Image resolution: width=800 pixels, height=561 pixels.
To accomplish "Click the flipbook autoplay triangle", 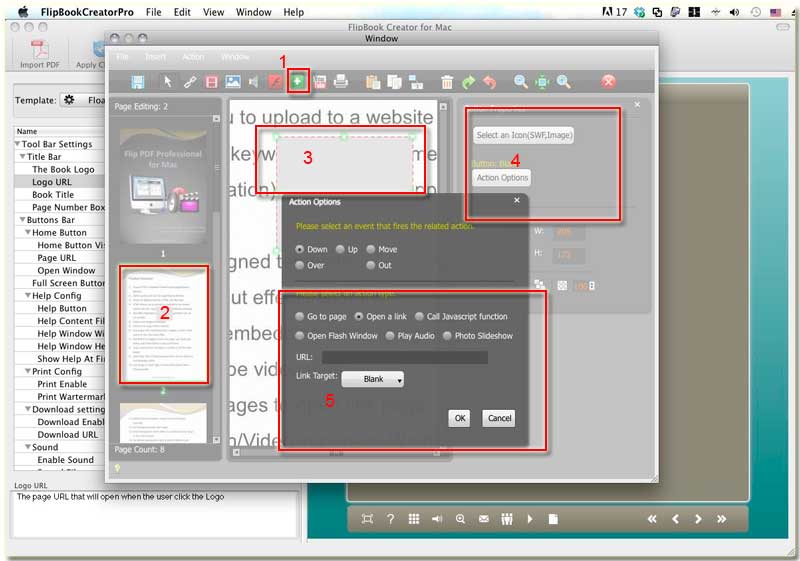I will 530,519.
